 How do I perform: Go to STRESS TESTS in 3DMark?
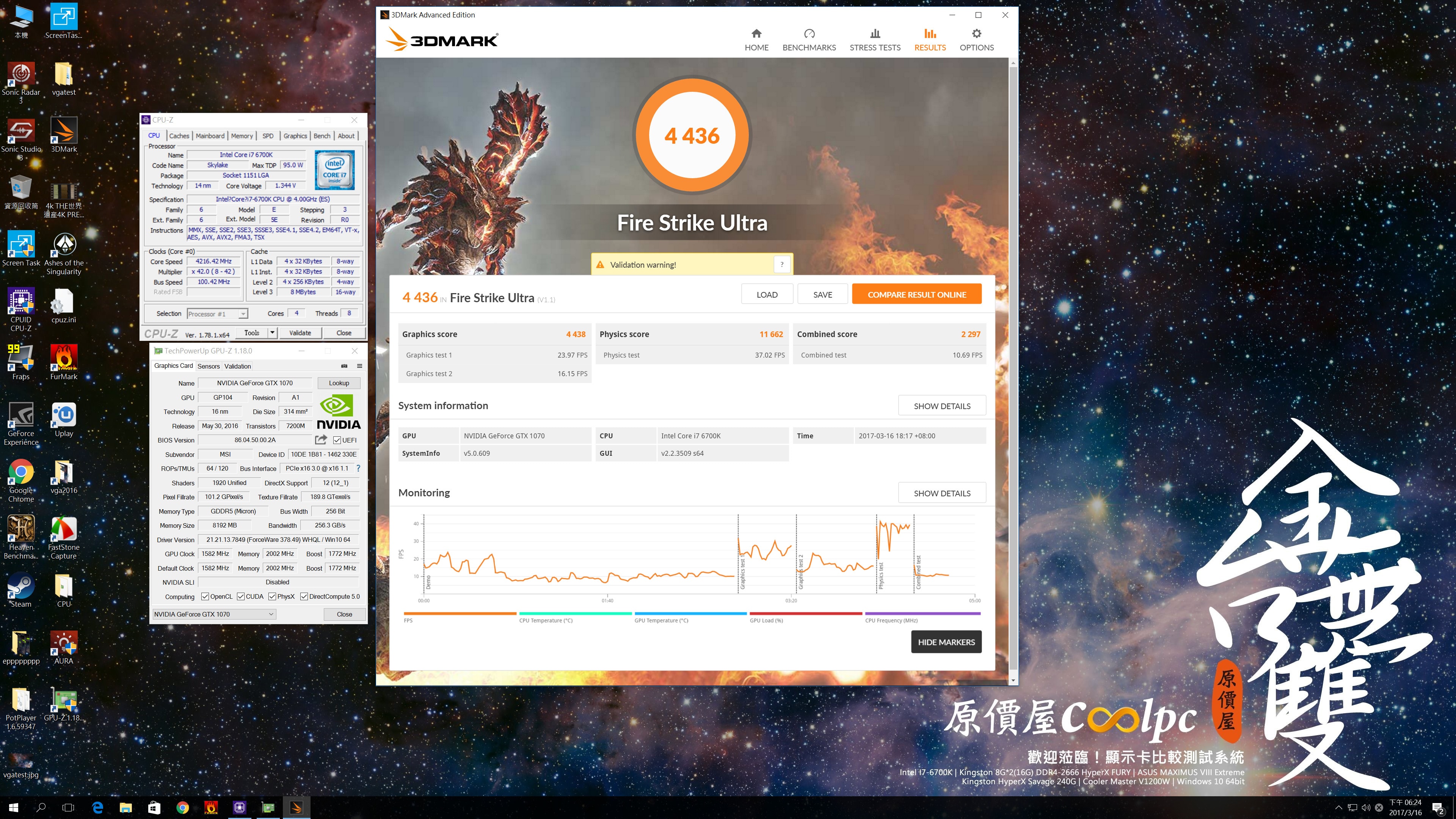[x=875, y=40]
